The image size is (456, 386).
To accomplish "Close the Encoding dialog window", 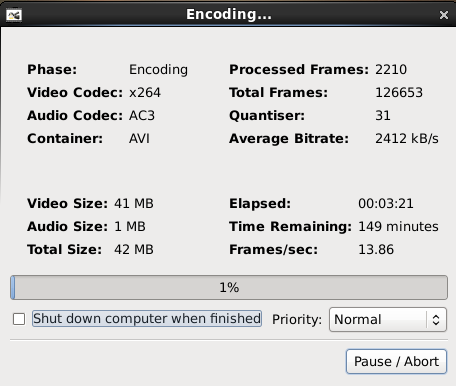I will (x=444, y=15).
